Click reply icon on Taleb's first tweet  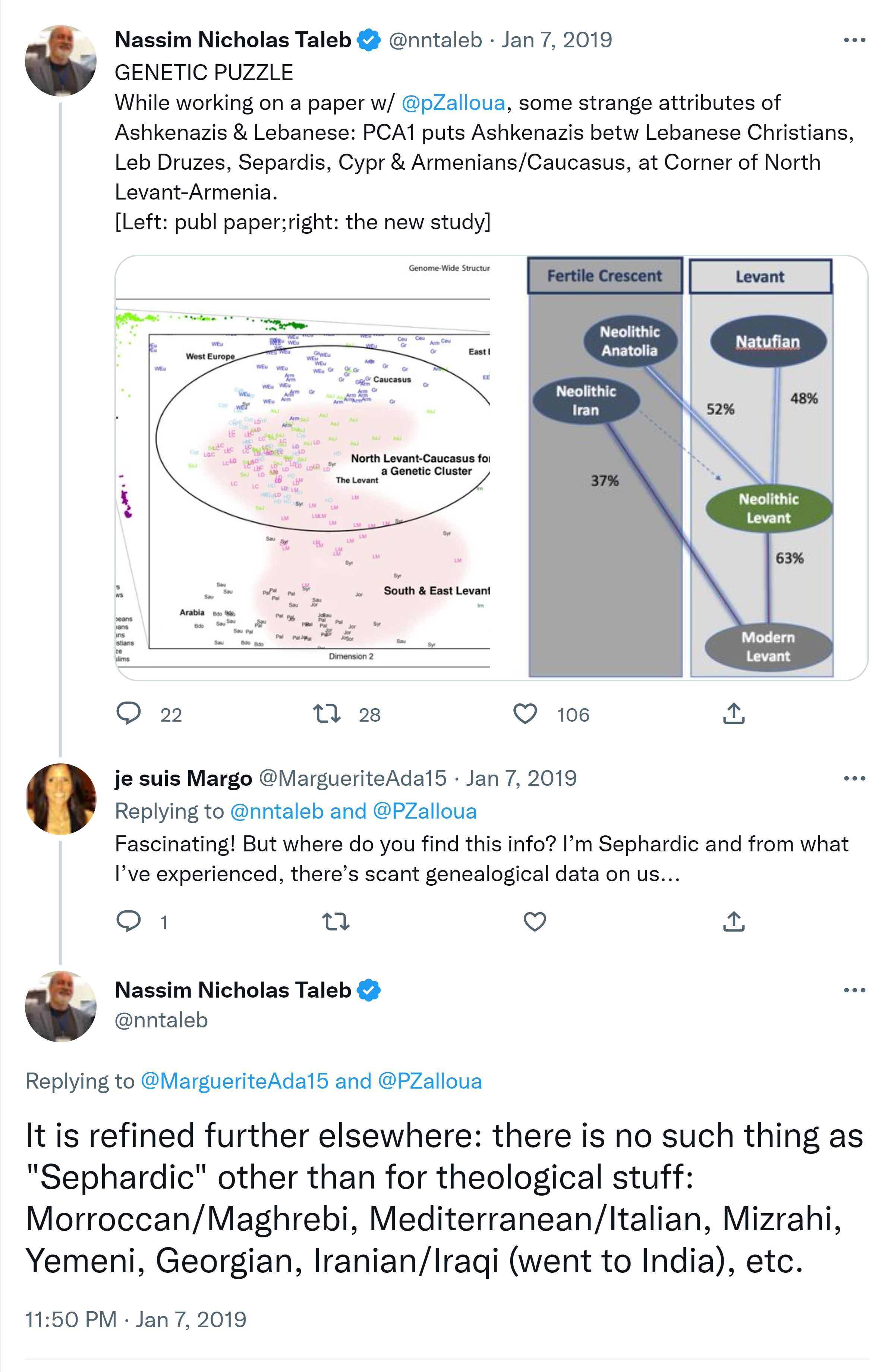(129, 713)
